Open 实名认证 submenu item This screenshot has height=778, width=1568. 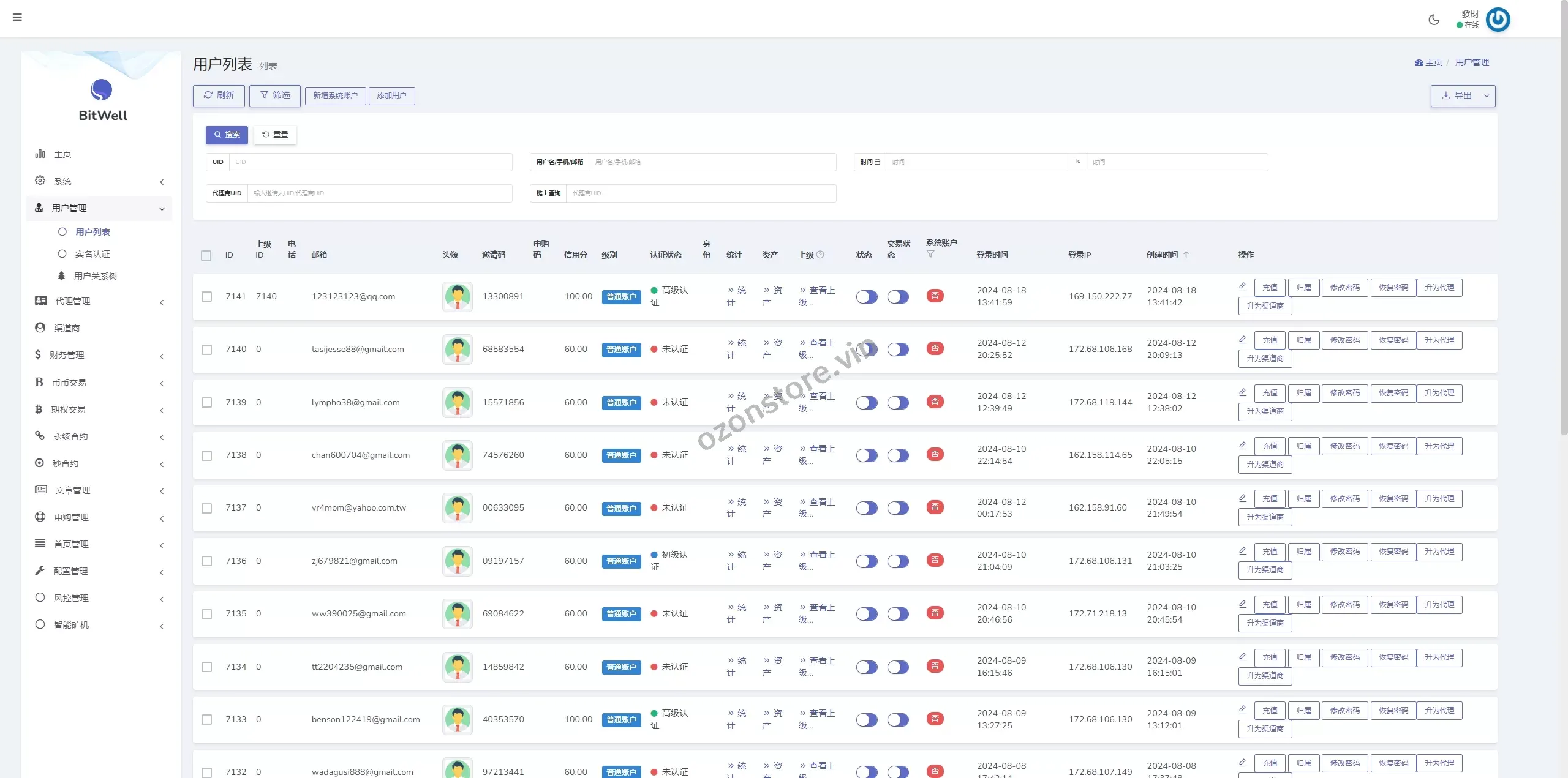pyautogui.click(x=92, y=254)
